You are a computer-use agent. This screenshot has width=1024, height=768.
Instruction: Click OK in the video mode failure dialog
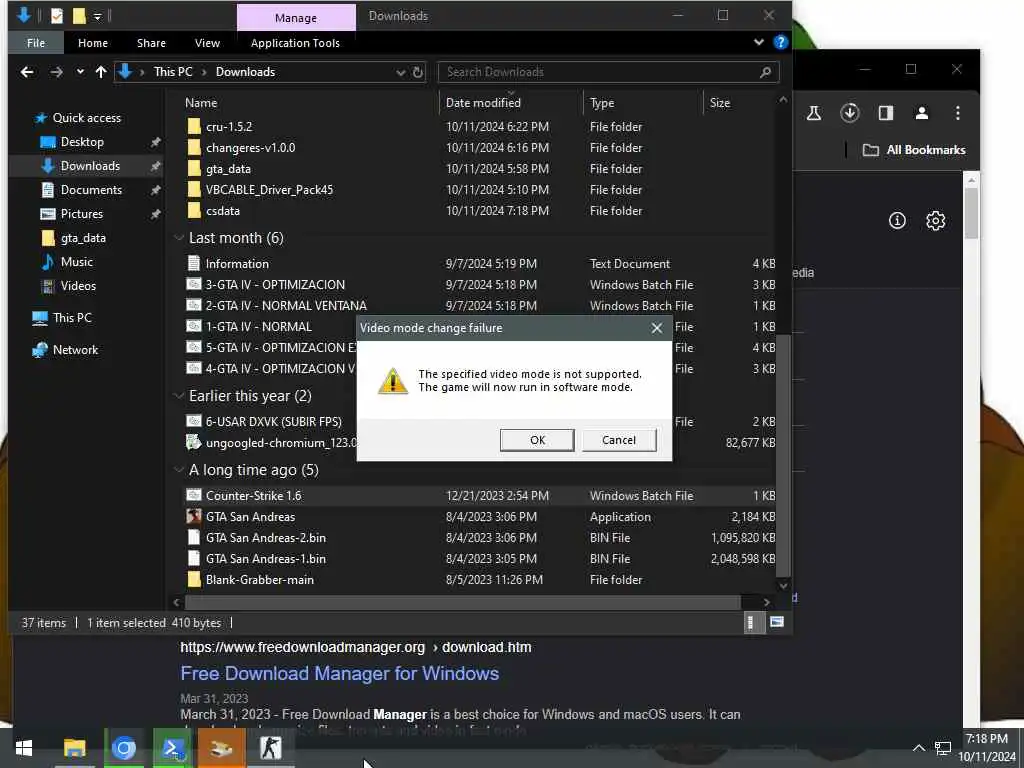(x=537, y=440)
